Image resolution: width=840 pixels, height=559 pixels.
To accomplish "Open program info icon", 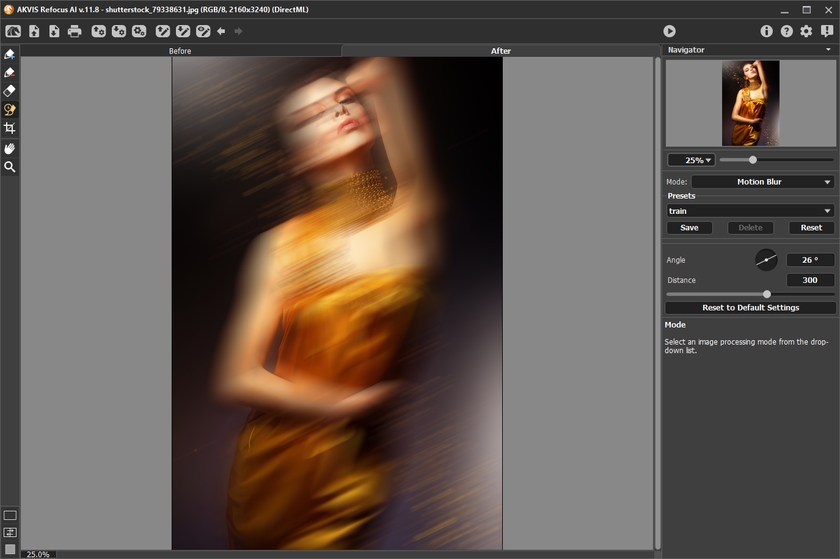I will pos(767,31).
